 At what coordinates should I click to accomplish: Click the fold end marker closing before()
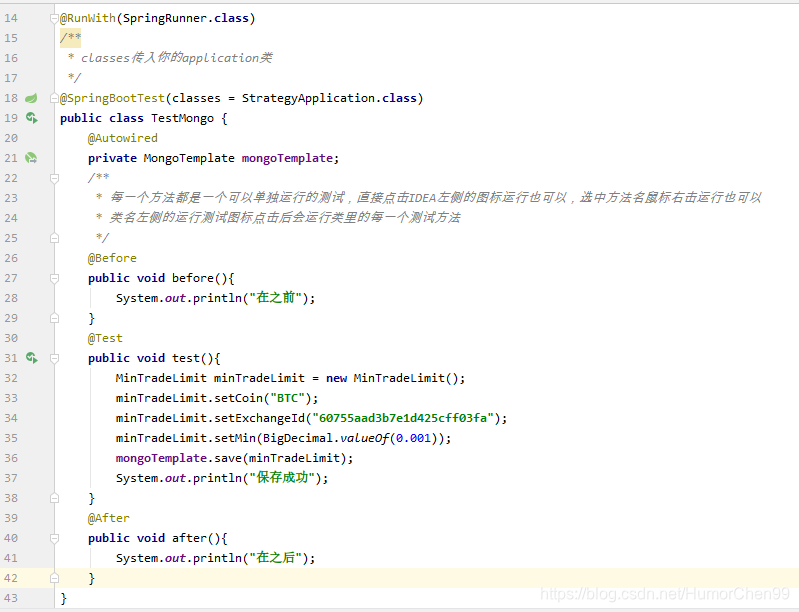pos(54,318)
